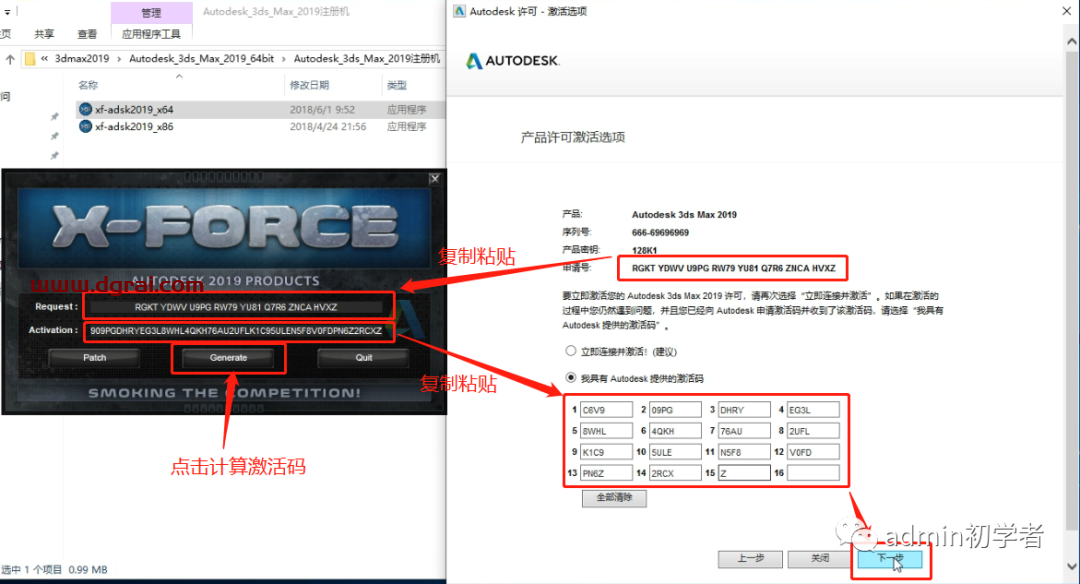Expand the breadcrumb overflow chevron «
Viewport: 1080px width, 584px height.
point(44,59)
